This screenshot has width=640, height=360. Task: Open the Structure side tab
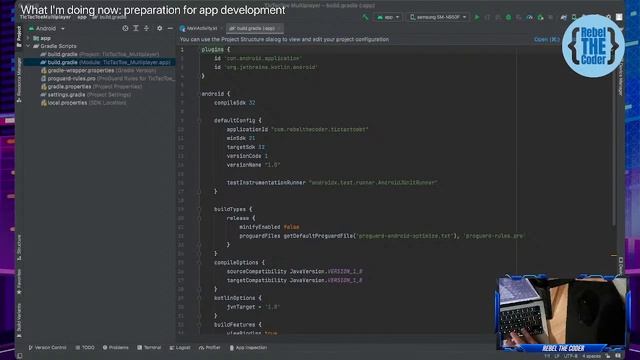point(19,248)
